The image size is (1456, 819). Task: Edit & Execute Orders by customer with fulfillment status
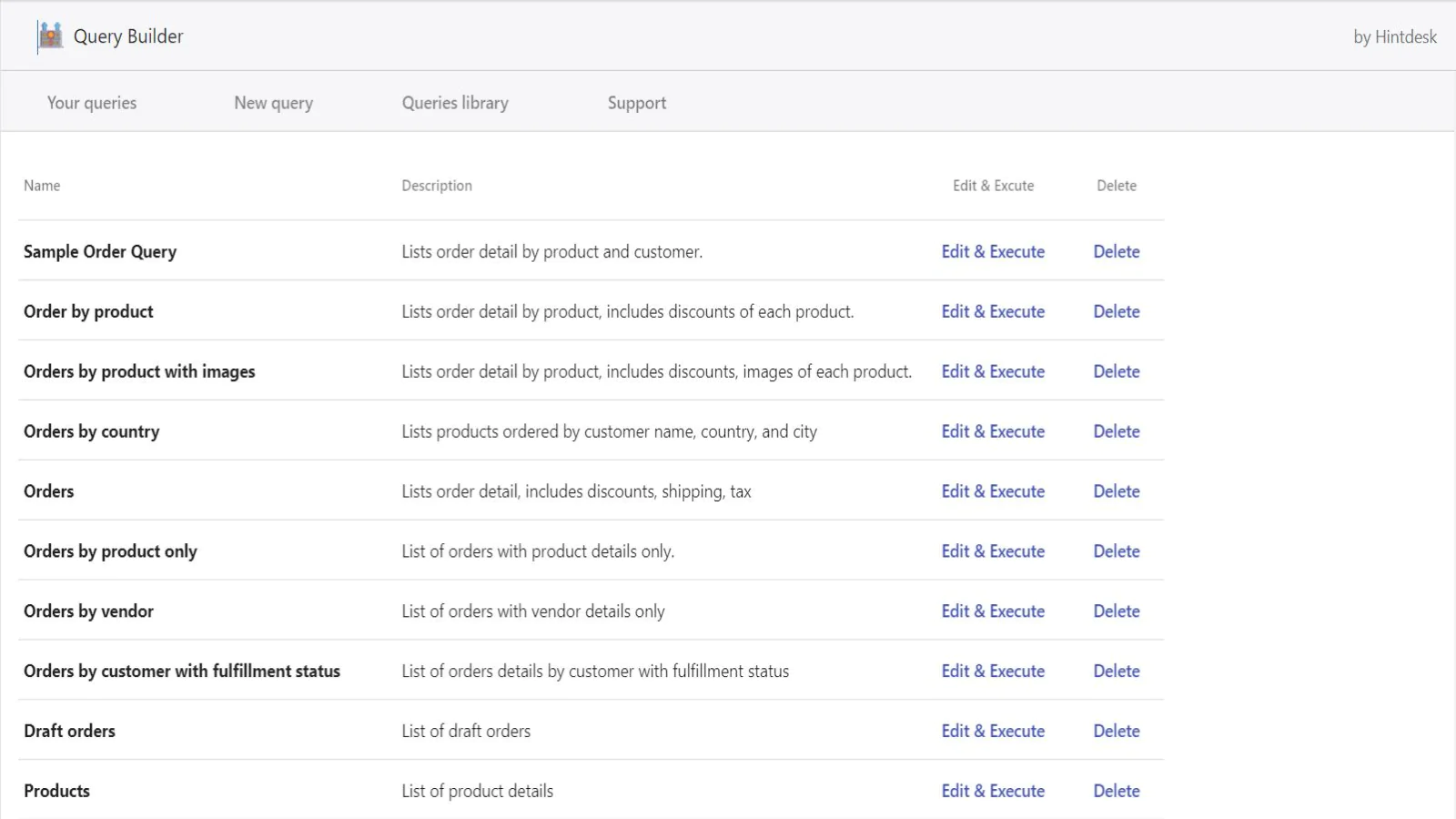992,671
